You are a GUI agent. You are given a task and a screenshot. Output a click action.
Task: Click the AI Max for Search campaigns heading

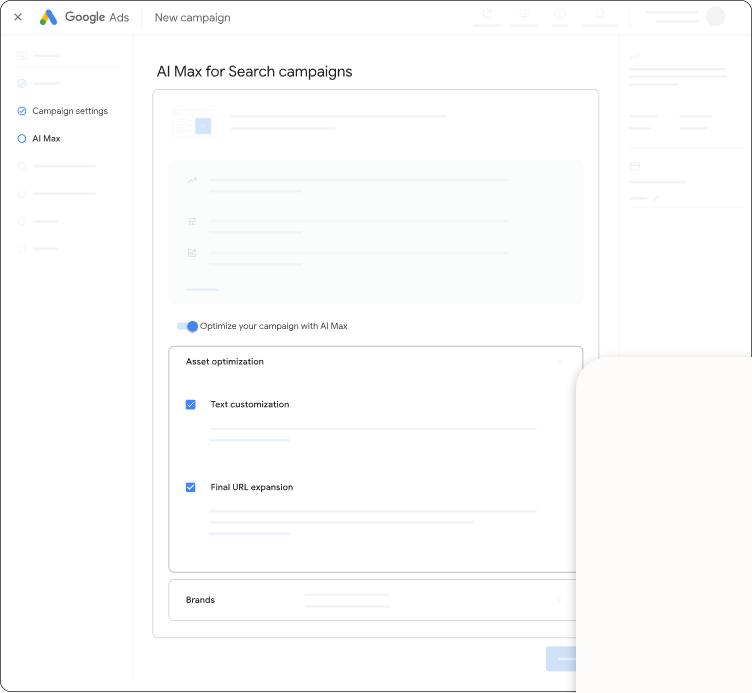point(255,71)
